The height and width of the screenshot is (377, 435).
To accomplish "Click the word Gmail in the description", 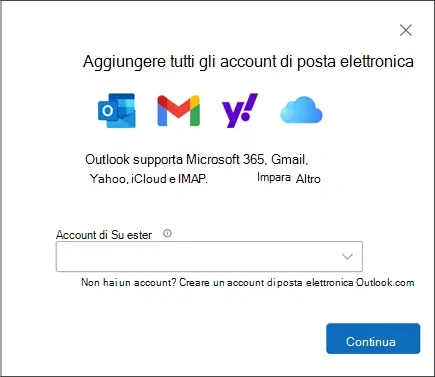I will 289,160.
